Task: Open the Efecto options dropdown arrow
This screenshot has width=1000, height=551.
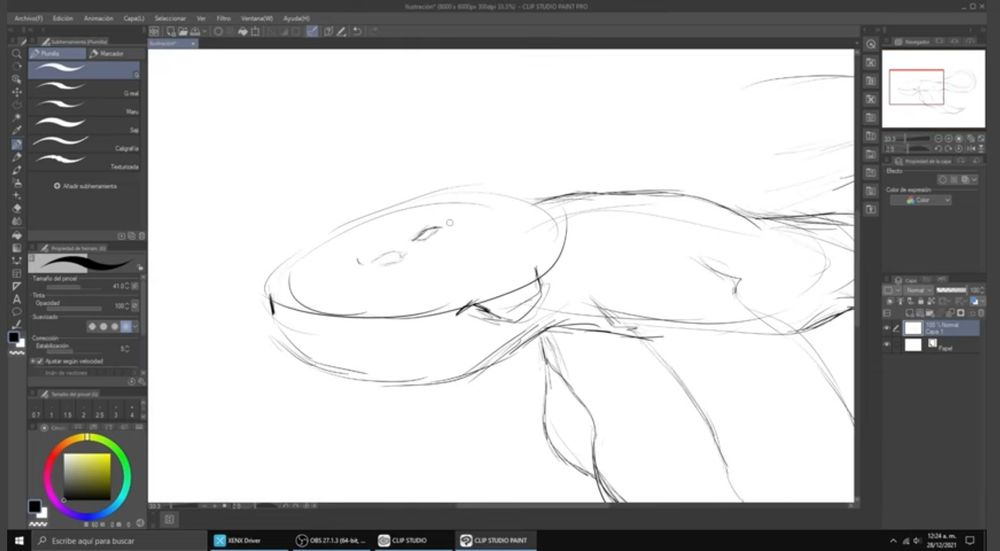Action: click(x=974, y=180)
